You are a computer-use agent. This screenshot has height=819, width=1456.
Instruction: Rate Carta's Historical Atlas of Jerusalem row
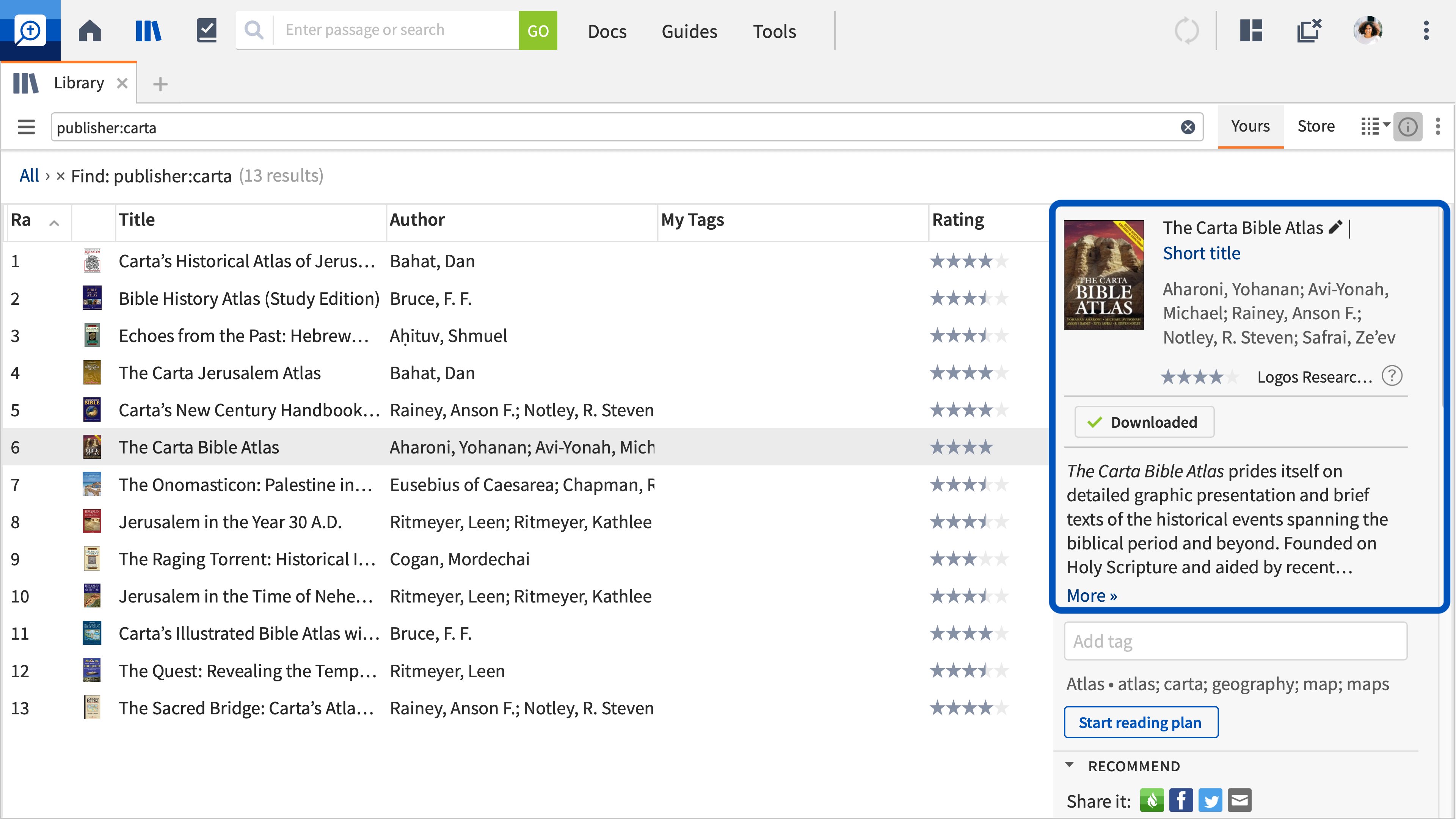969,261
